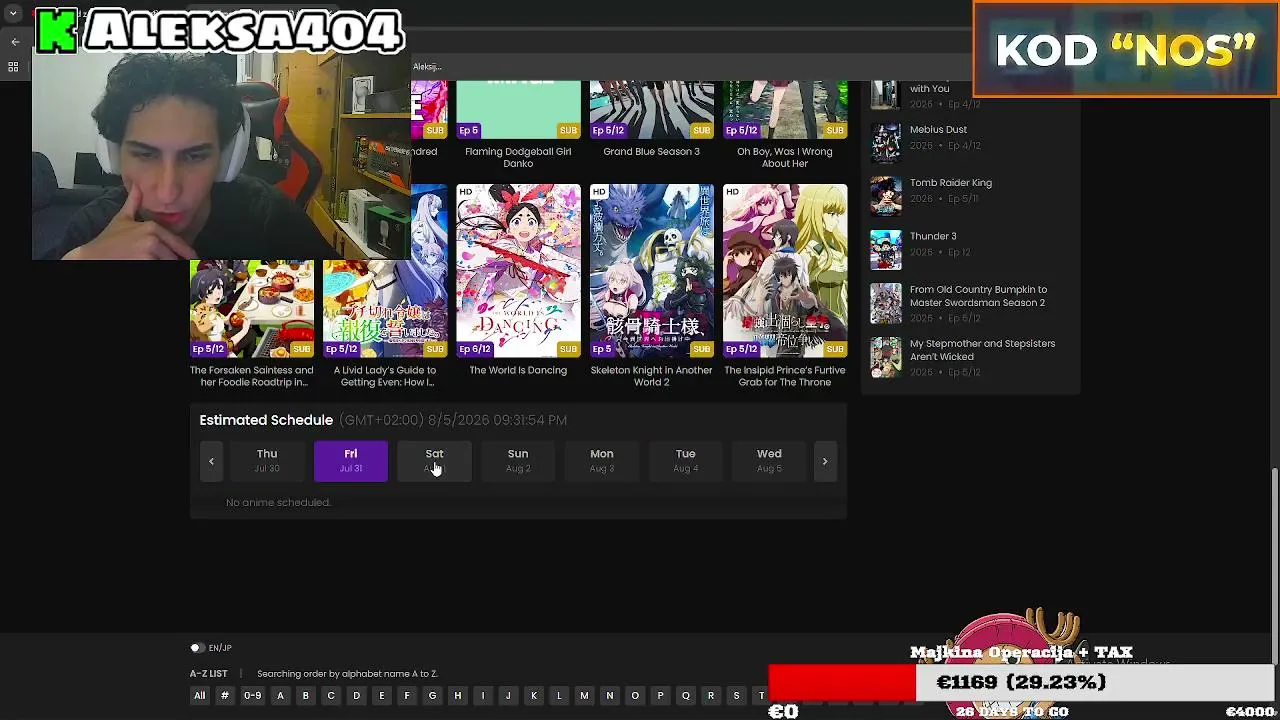Image resolution: width=1280 pixels, height=720 pixels.
Task: Show next days in the Estimated Schedule
Action: pos(825,461)
